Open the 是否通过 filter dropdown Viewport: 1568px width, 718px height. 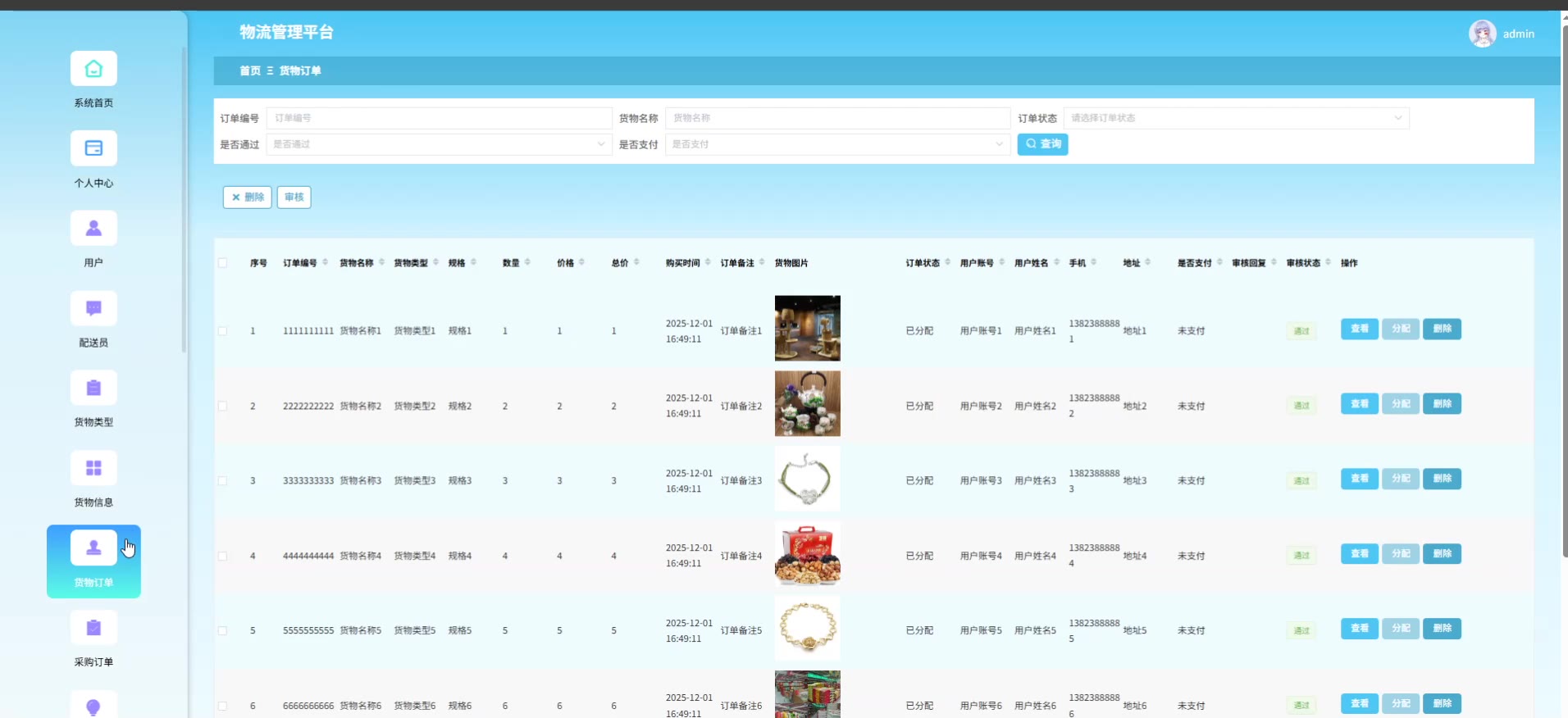[x=439, y=144]
